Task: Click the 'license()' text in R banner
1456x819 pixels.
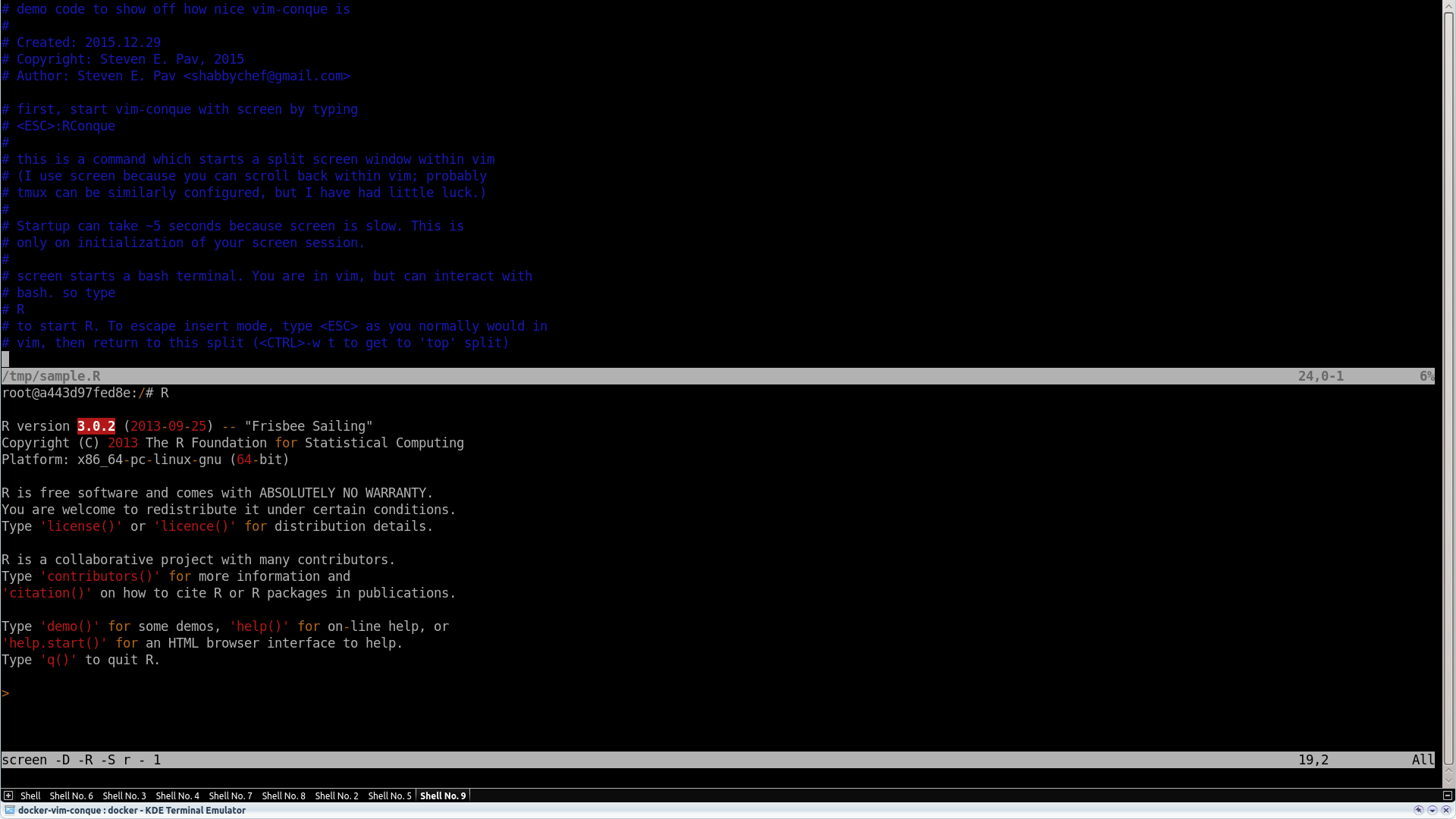Action: 81,526
